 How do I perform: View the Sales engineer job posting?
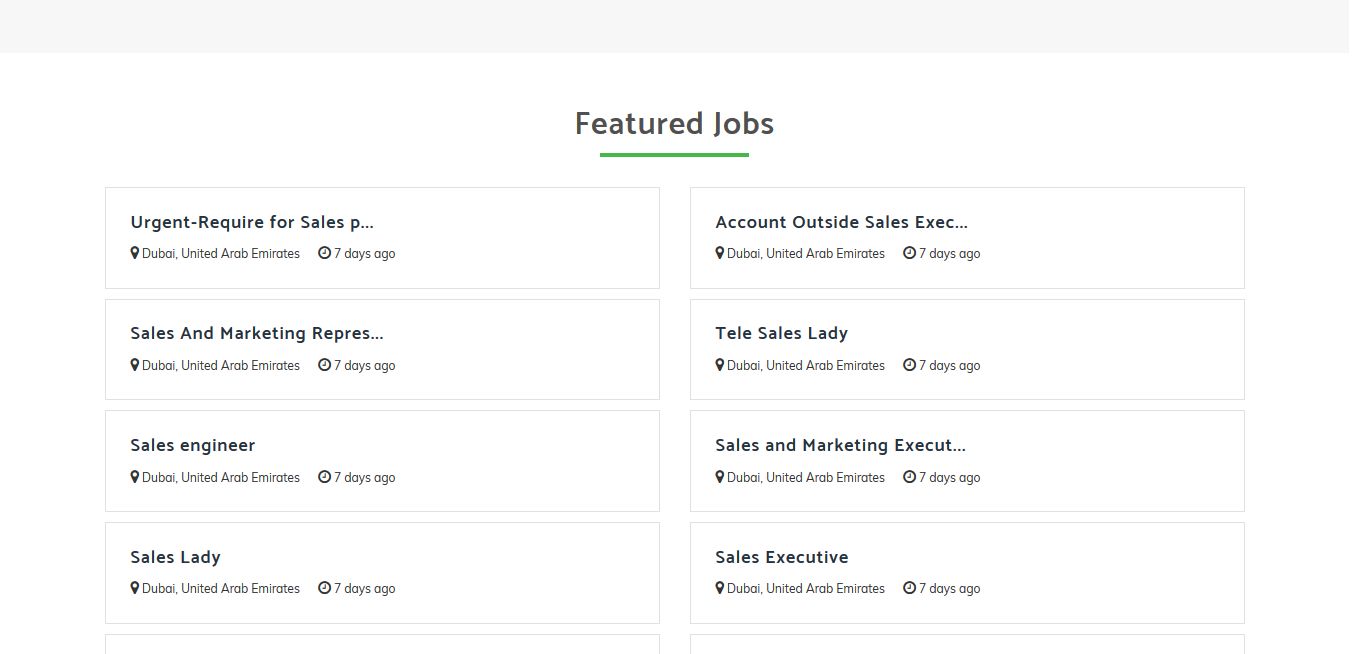[192, 445]
